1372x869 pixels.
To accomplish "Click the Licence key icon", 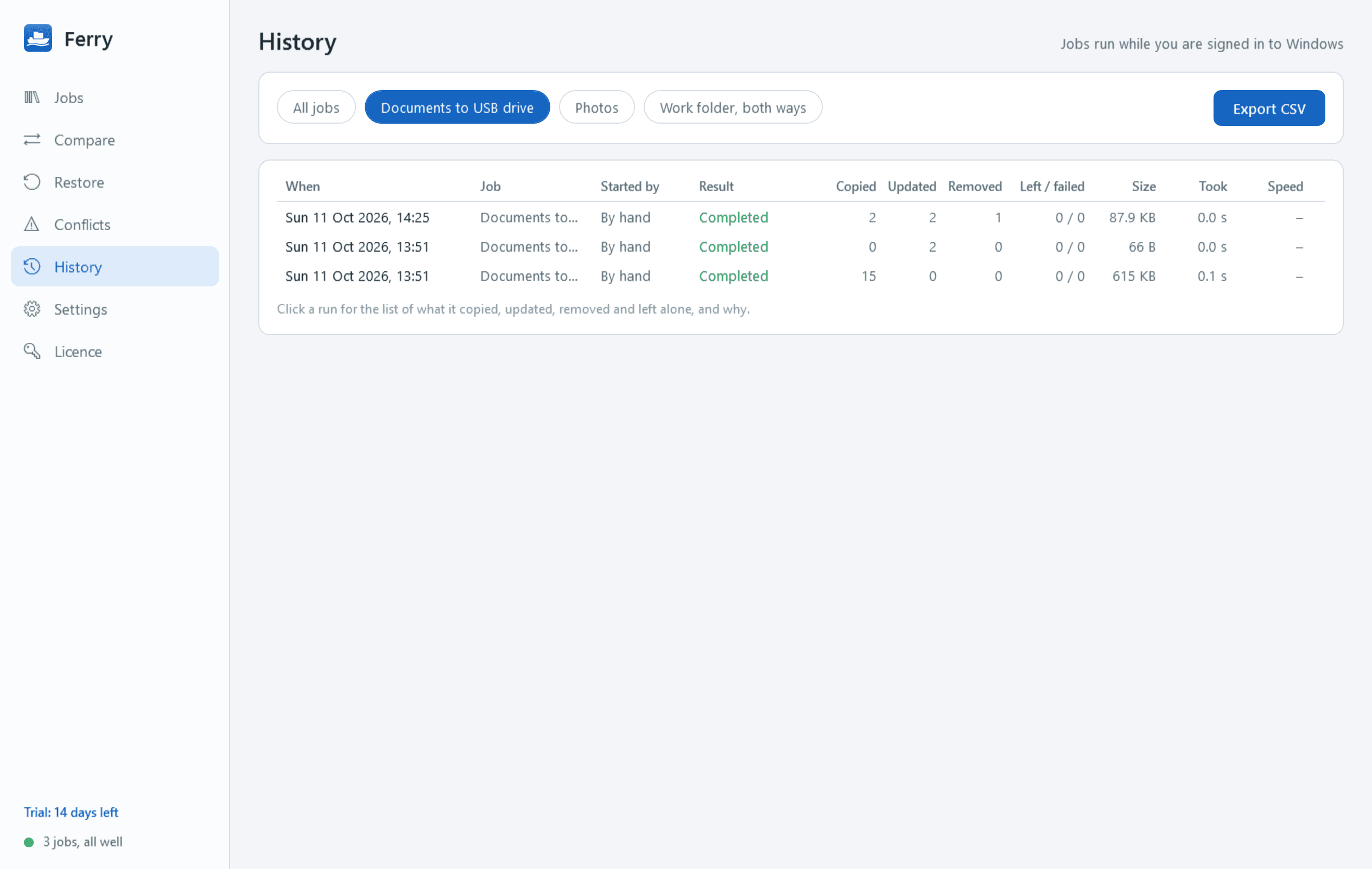I will [x=32, y=351].
